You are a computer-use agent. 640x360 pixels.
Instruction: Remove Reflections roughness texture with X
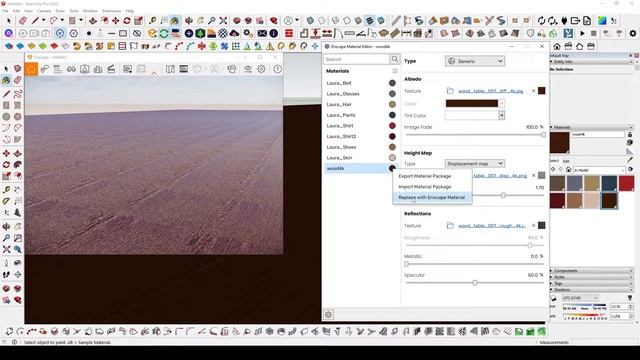pos(533,225)
